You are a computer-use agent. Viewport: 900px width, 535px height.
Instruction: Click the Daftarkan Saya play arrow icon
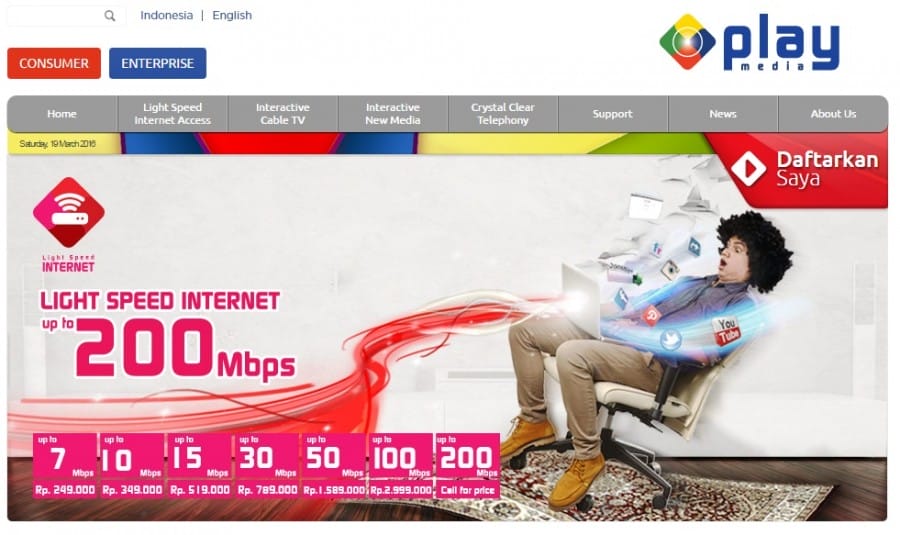[x=749, y=168]
